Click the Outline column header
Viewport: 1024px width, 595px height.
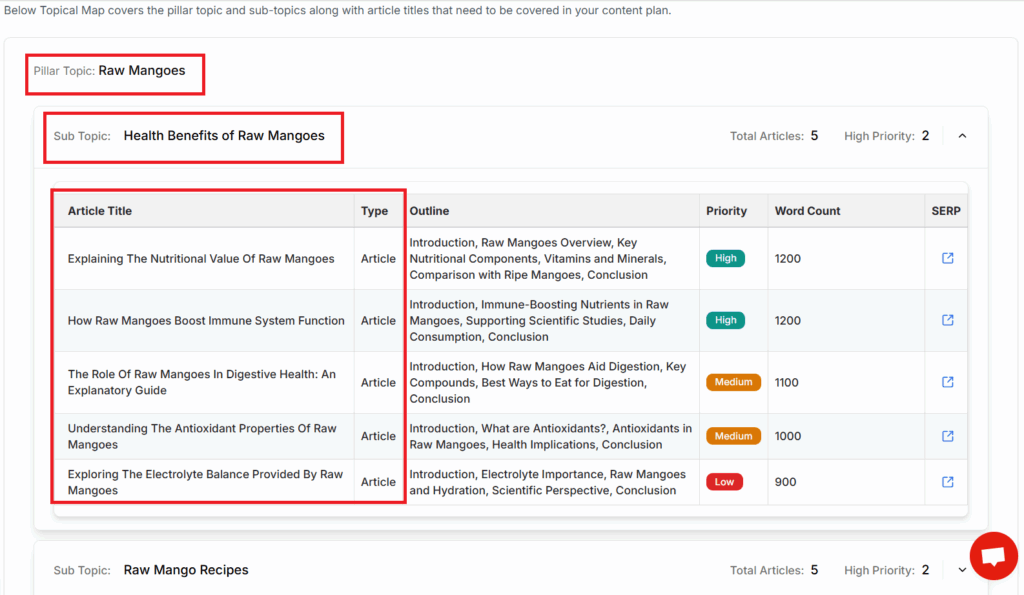click(x=429, y=211)
